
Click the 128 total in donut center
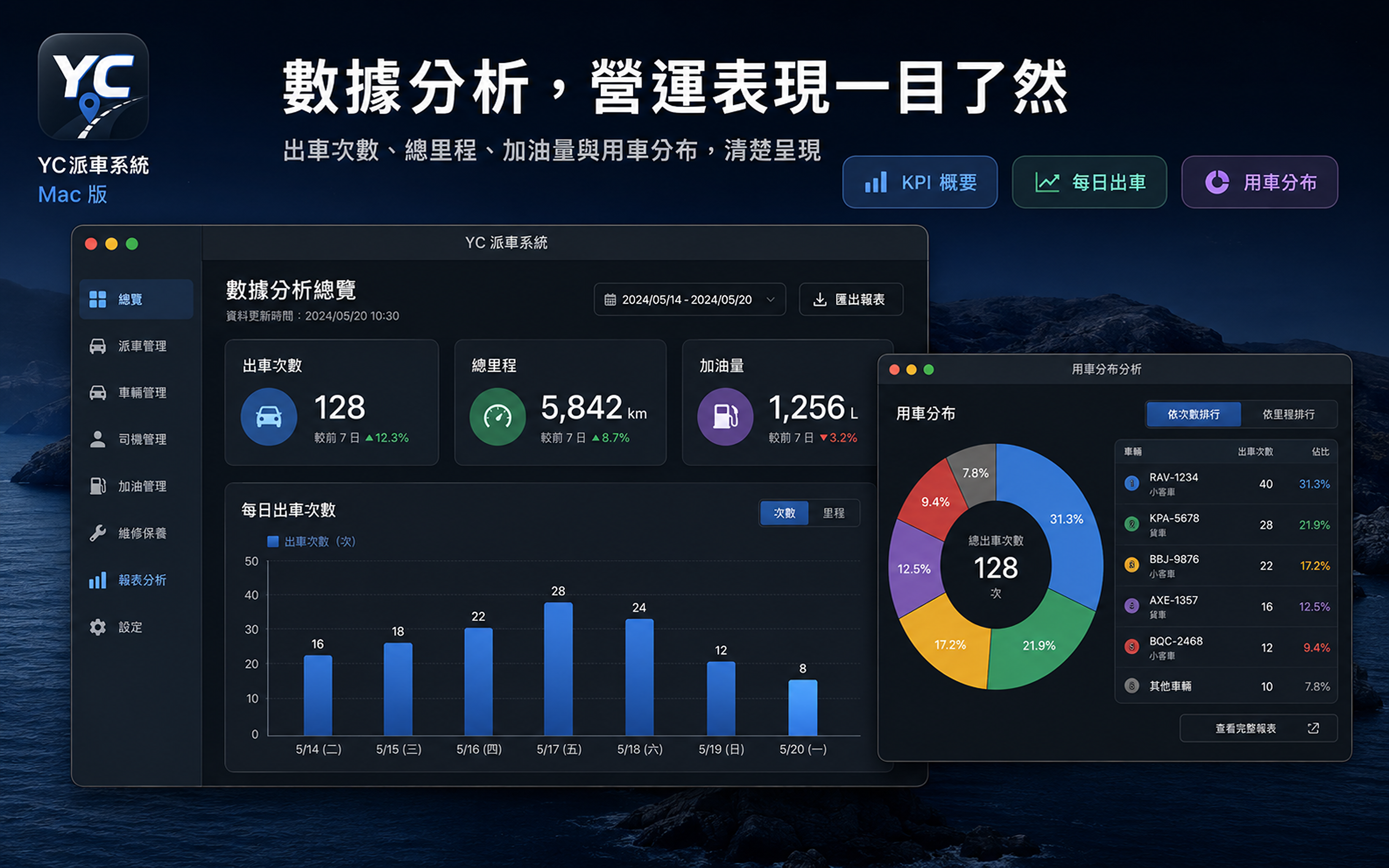tap(996, 568)
